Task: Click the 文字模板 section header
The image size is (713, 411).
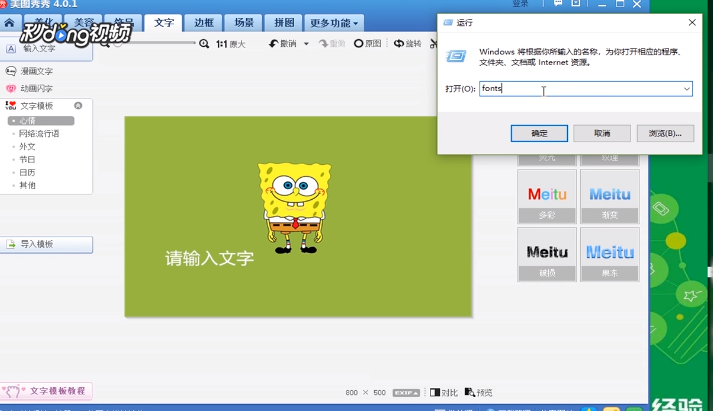Action: (x=37, y=106)
